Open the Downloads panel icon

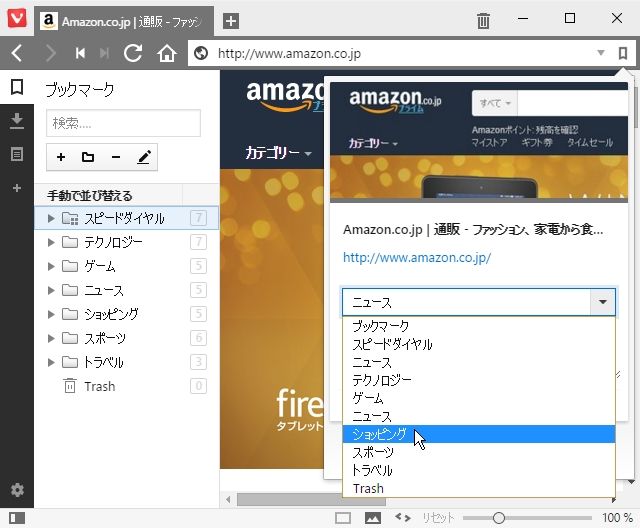(x=17, y=121)
